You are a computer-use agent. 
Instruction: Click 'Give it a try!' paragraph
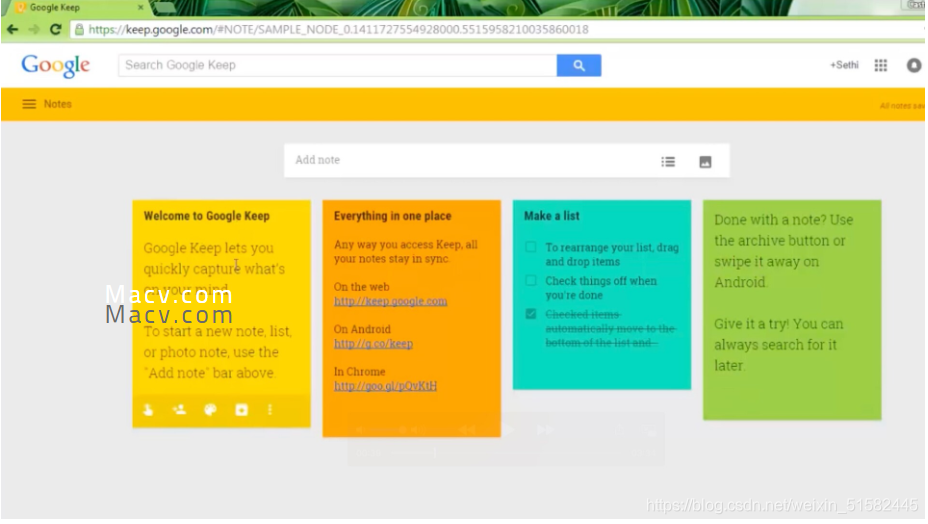(778, 345)
